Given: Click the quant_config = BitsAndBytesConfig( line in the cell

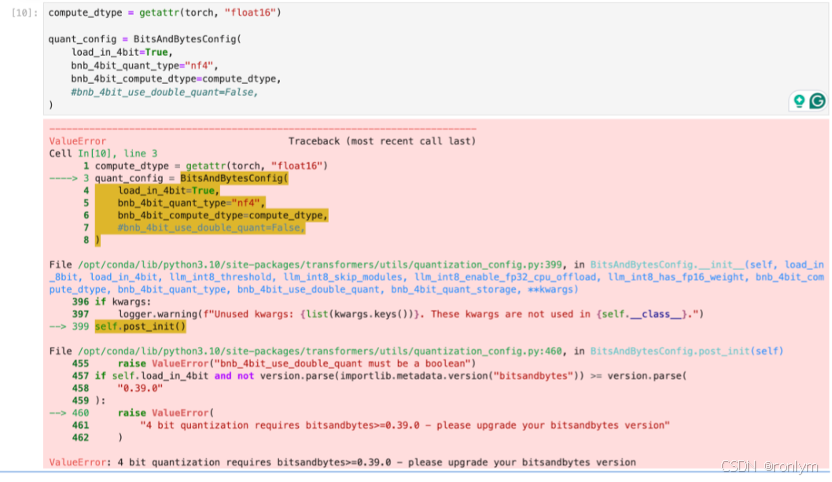Looking at the screenshot, I should 145,39.
